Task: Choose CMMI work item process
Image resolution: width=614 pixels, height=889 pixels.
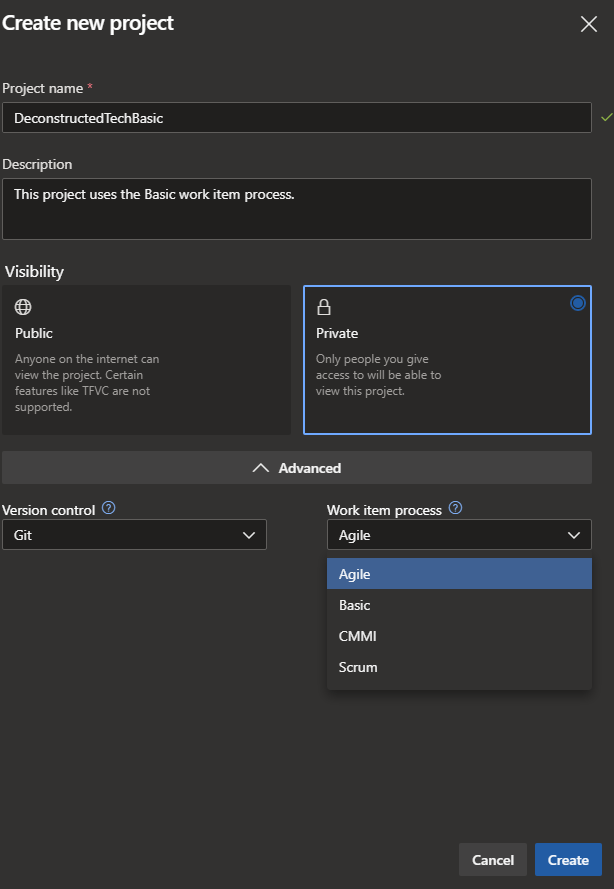Action: click(x=458, y=636)
